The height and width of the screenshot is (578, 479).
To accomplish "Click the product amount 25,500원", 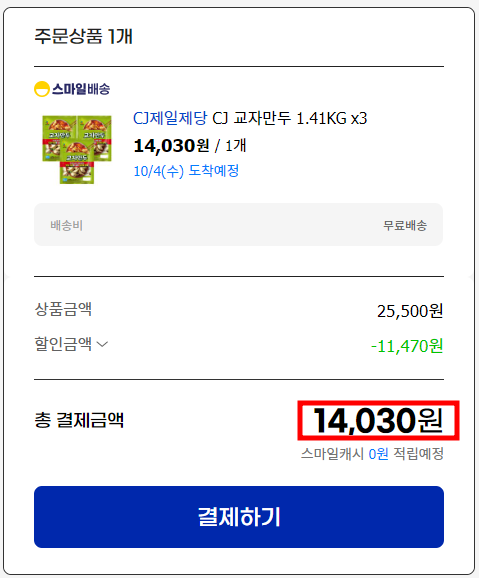I will pyautogui.click(x=410, y=311).
